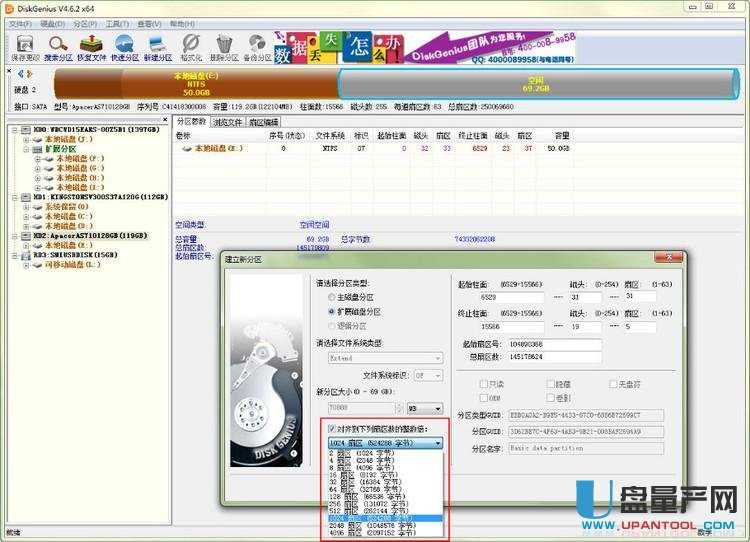Open the 工具(T) menu
The height and width of the screenshot is (542, 750).
click(x=117, y=23)
